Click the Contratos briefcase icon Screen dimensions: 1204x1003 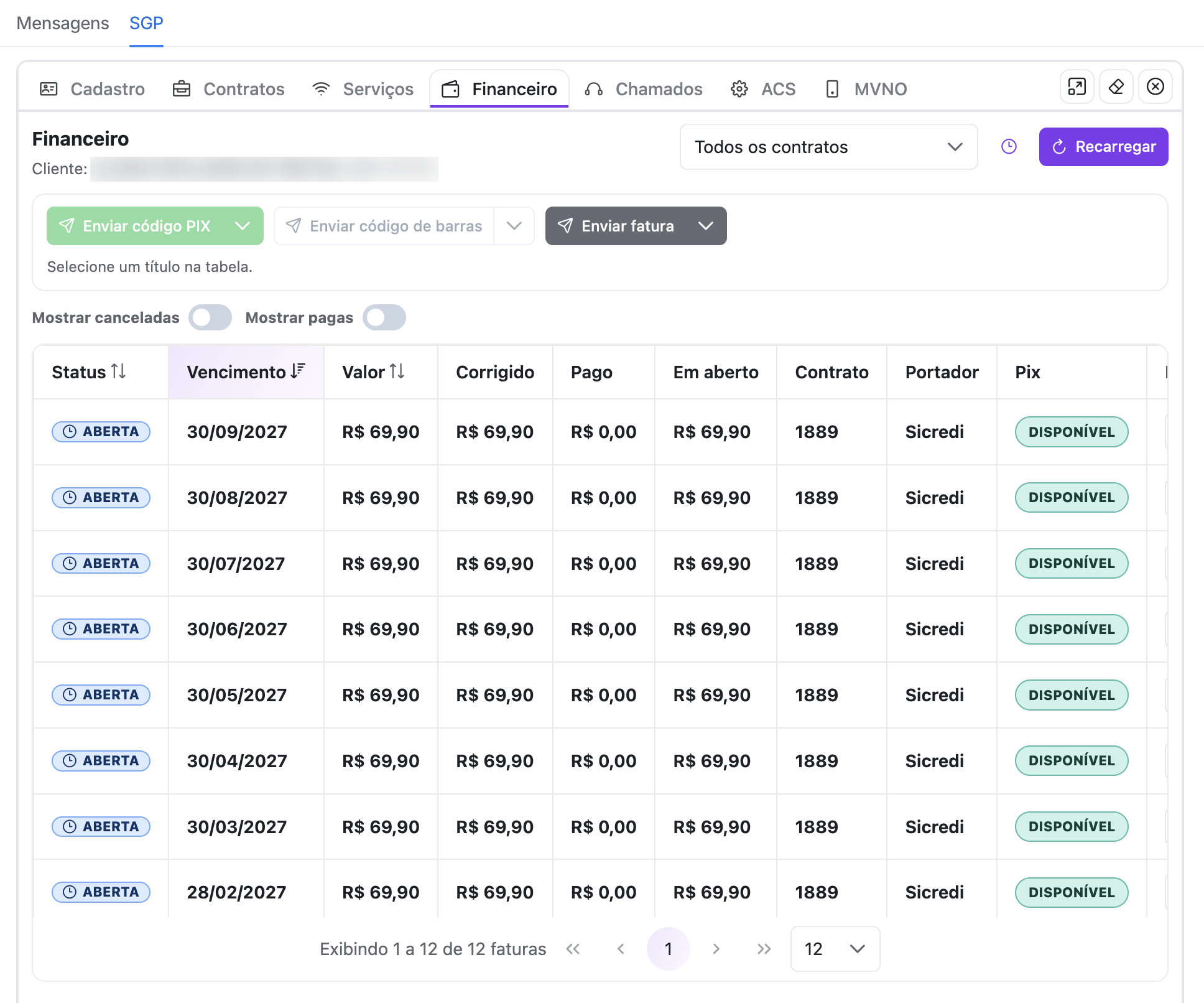click(182, 89)
